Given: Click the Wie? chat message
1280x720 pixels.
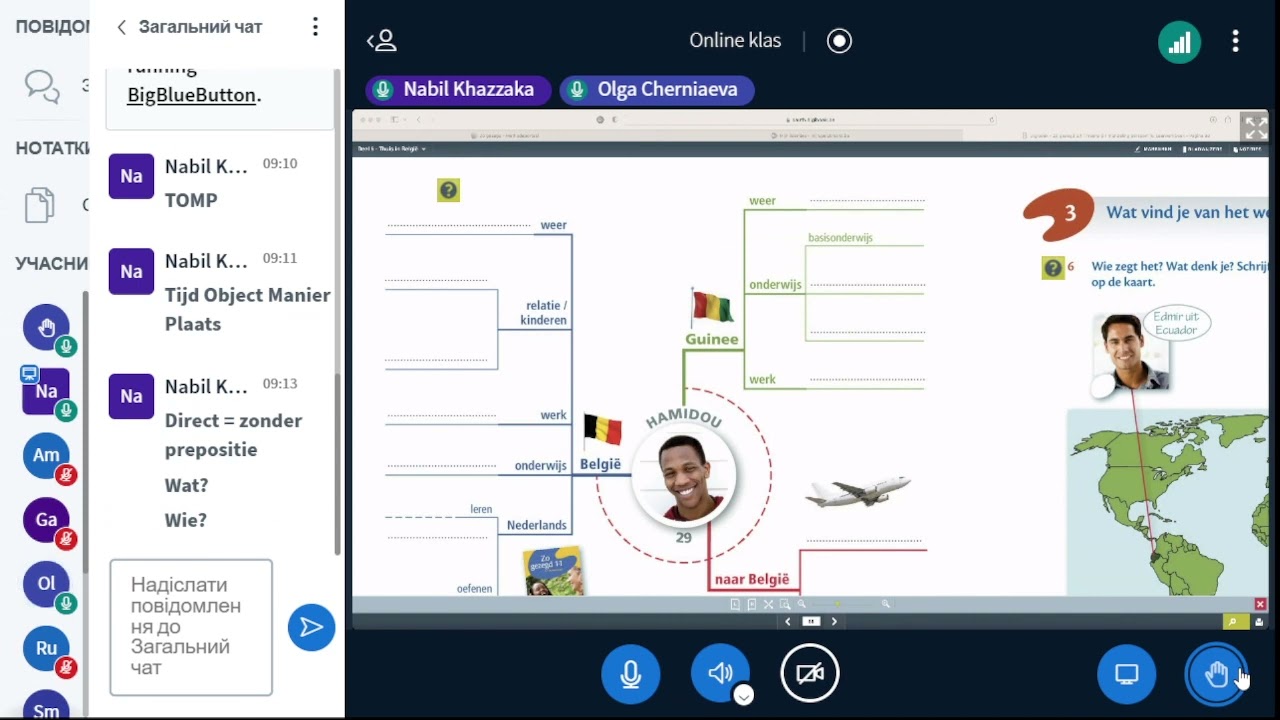Looking at the screenshot, I should click(x=186, y=521).
